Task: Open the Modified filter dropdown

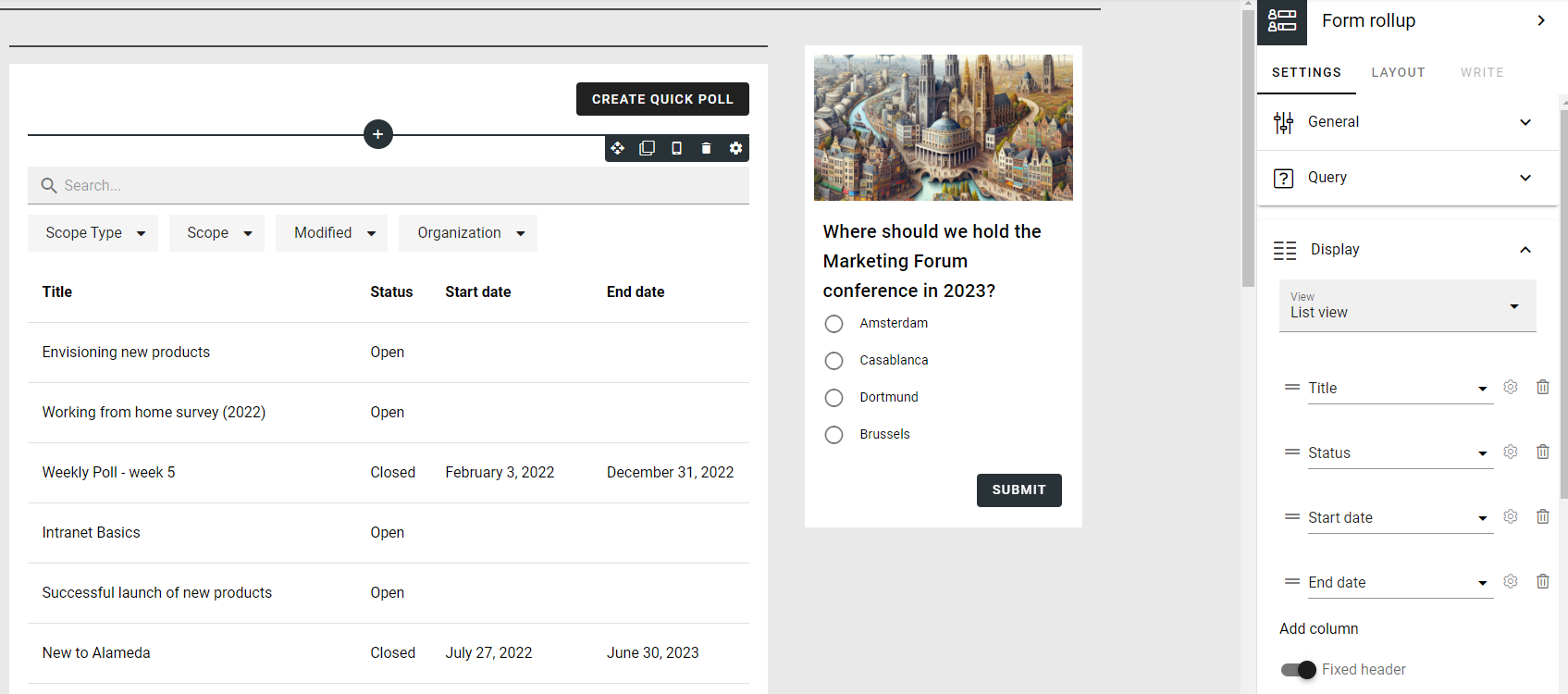Action: click(x=331, y=233)
